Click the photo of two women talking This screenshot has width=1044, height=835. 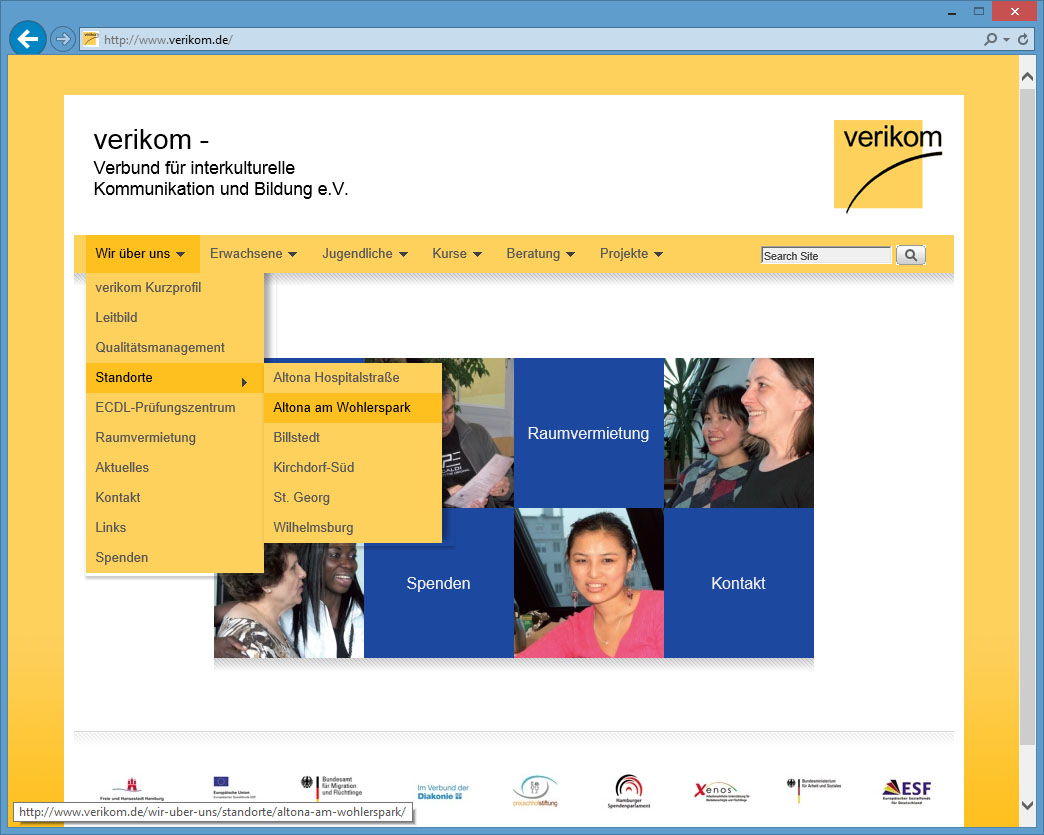(x=289, y=601)
